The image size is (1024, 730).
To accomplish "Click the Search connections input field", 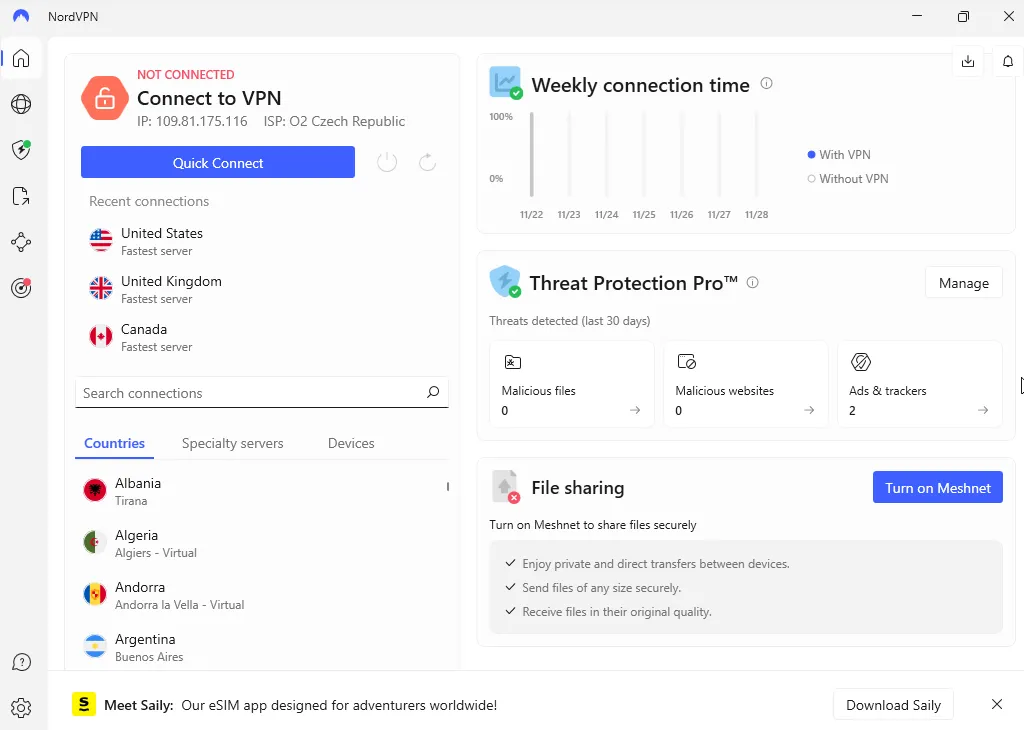I will click(x=250, y=393).
